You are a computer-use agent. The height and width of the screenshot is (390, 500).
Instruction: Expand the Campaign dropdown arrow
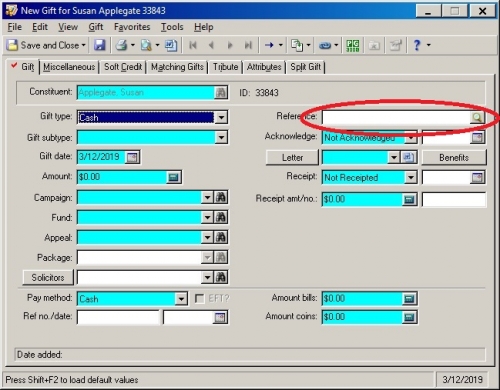[x=207, y=197]
